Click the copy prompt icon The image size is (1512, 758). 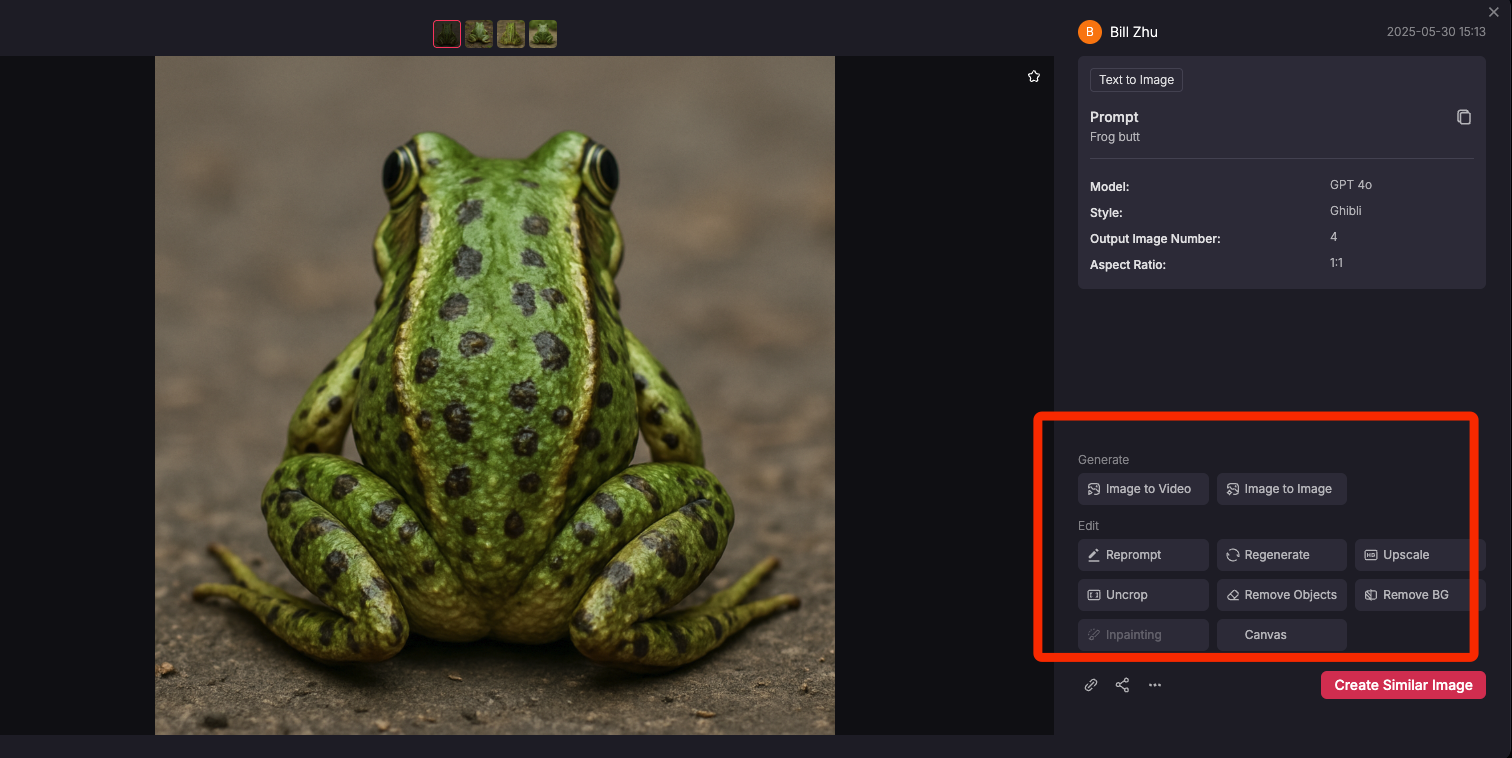(1463, 117)
